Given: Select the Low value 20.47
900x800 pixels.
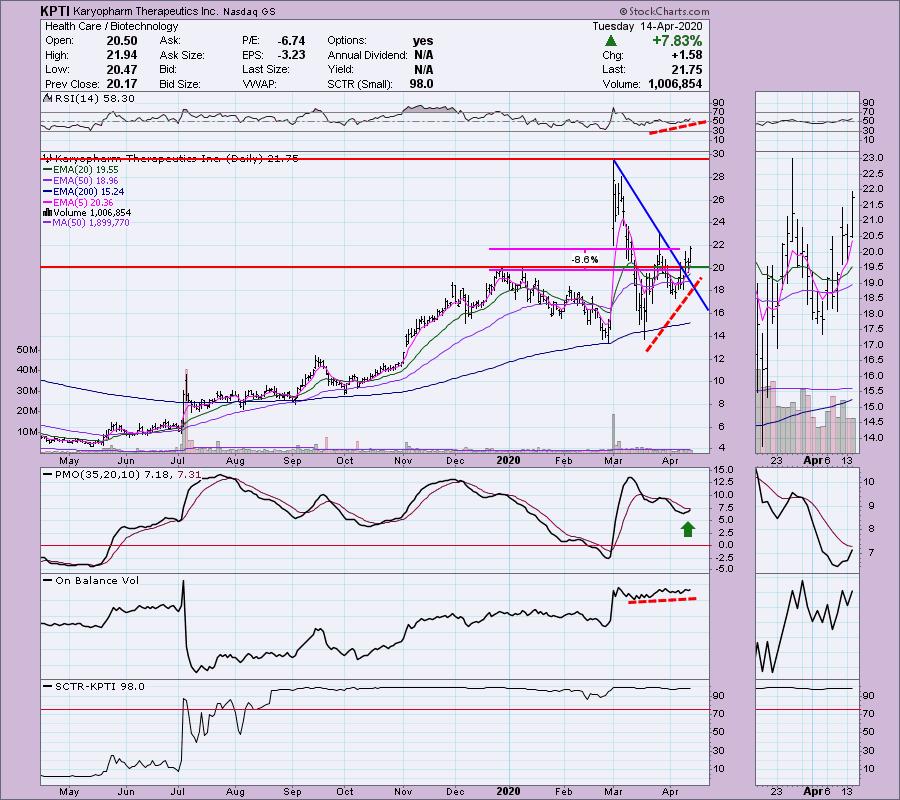Looking at the screenshot, I should pyautogui.click(x=122, y=69).
